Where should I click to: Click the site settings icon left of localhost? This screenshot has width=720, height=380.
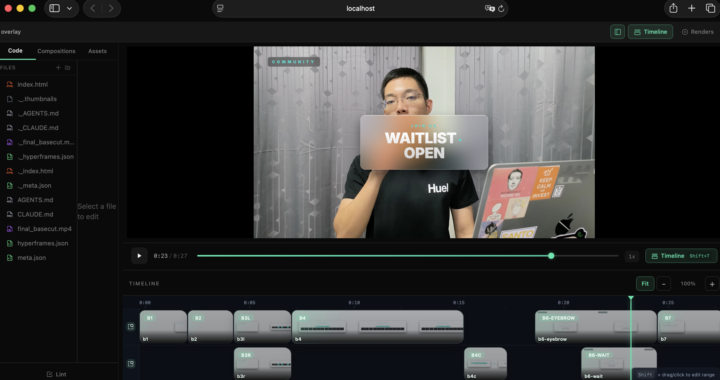pyautogui.click(x=220, y=8)
